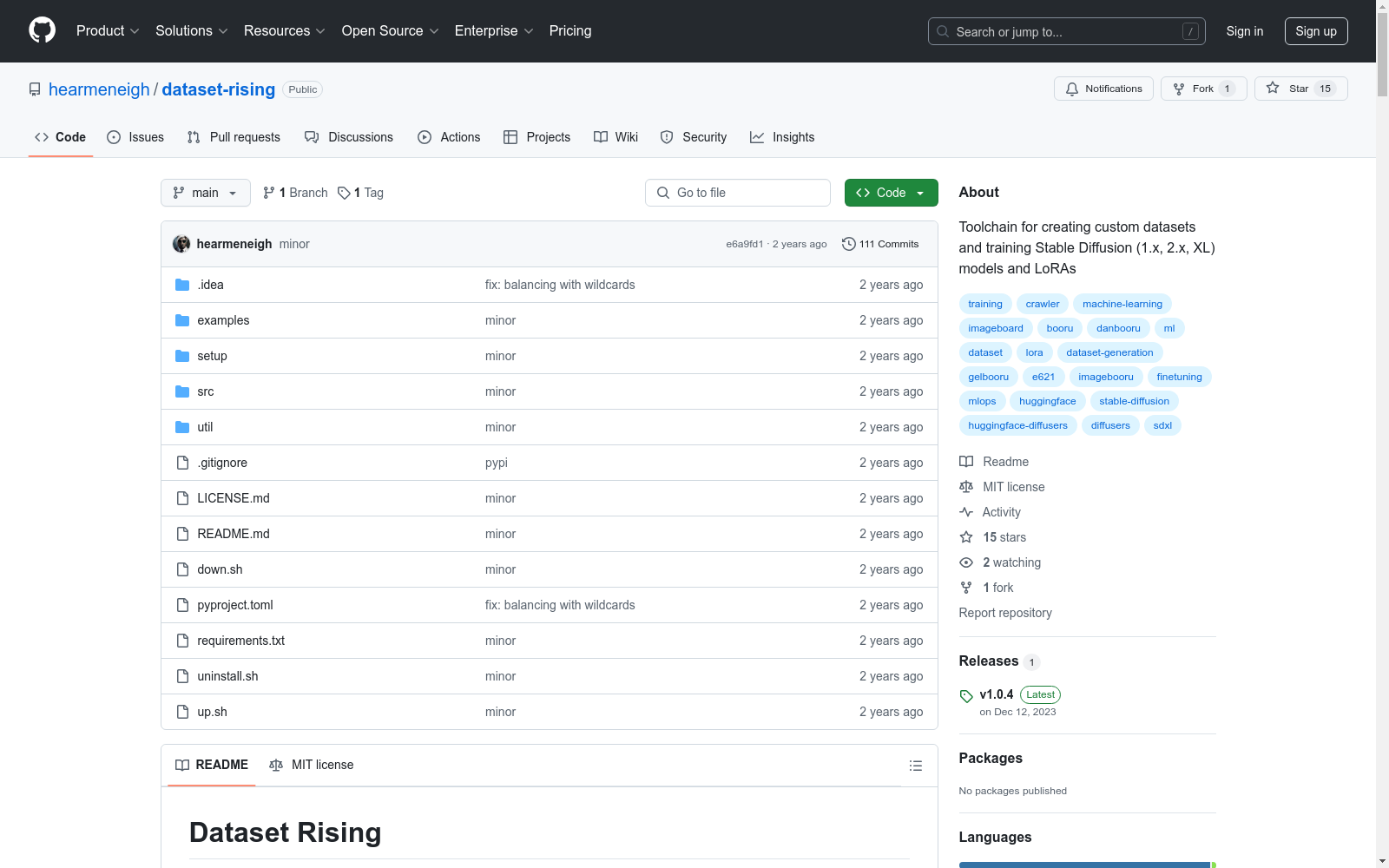Switch to the Wiki tab
Image resolution: width=1389 pixels, height=868 pixels.
pyautogui.click(x=616, y=137)
